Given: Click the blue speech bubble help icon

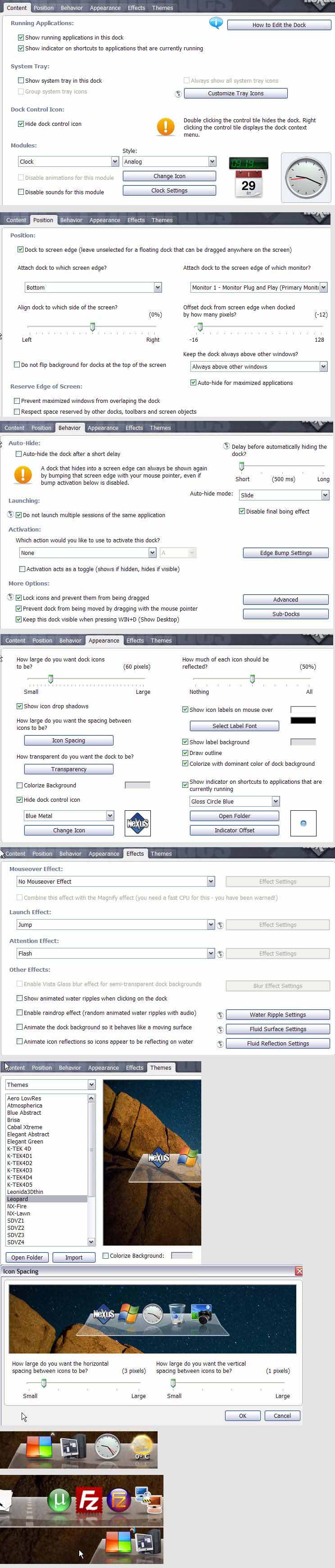Looking at the screenshot, I should click(x=216, y=23).
